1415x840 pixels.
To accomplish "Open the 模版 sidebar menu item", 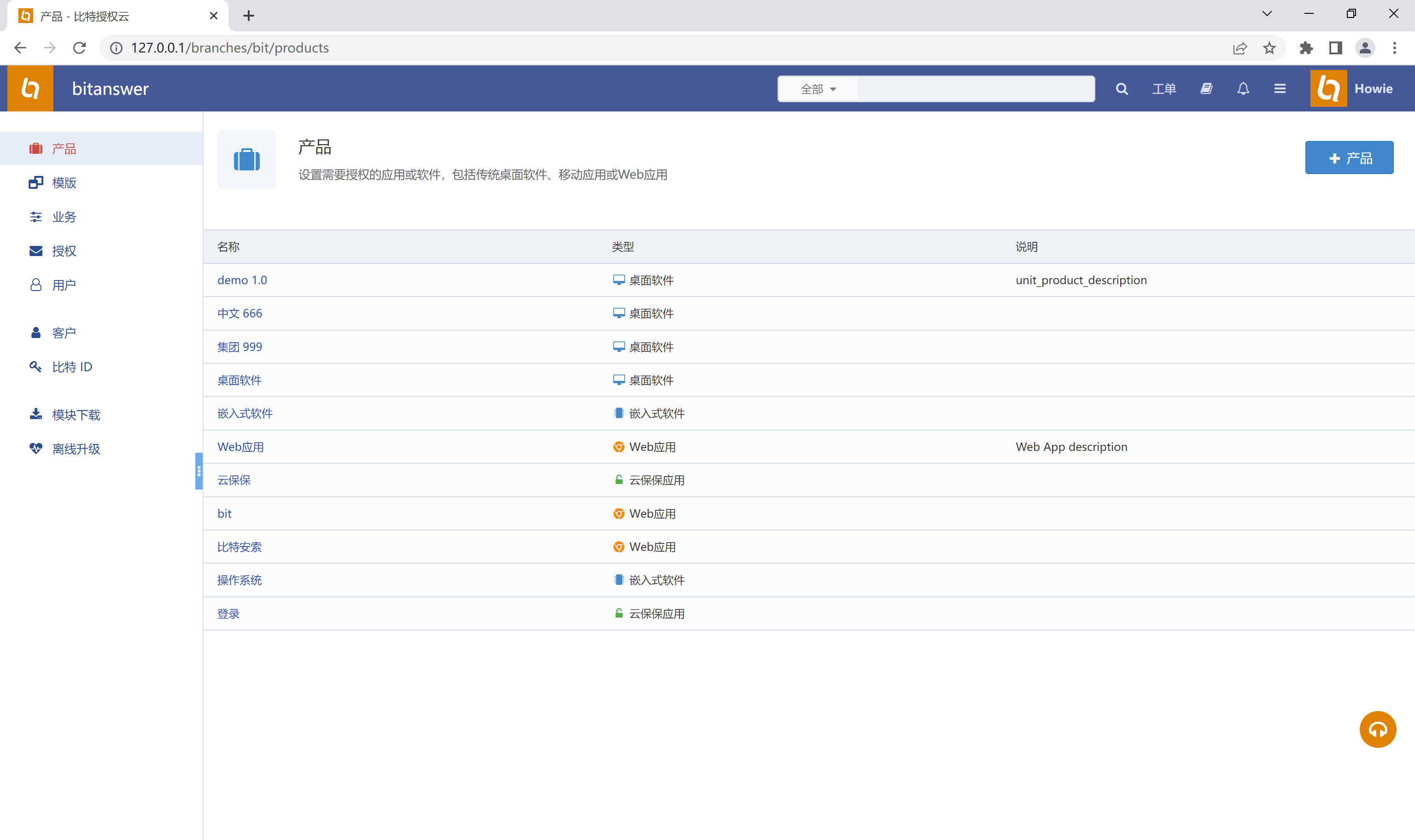I will [x=64, y=183].
